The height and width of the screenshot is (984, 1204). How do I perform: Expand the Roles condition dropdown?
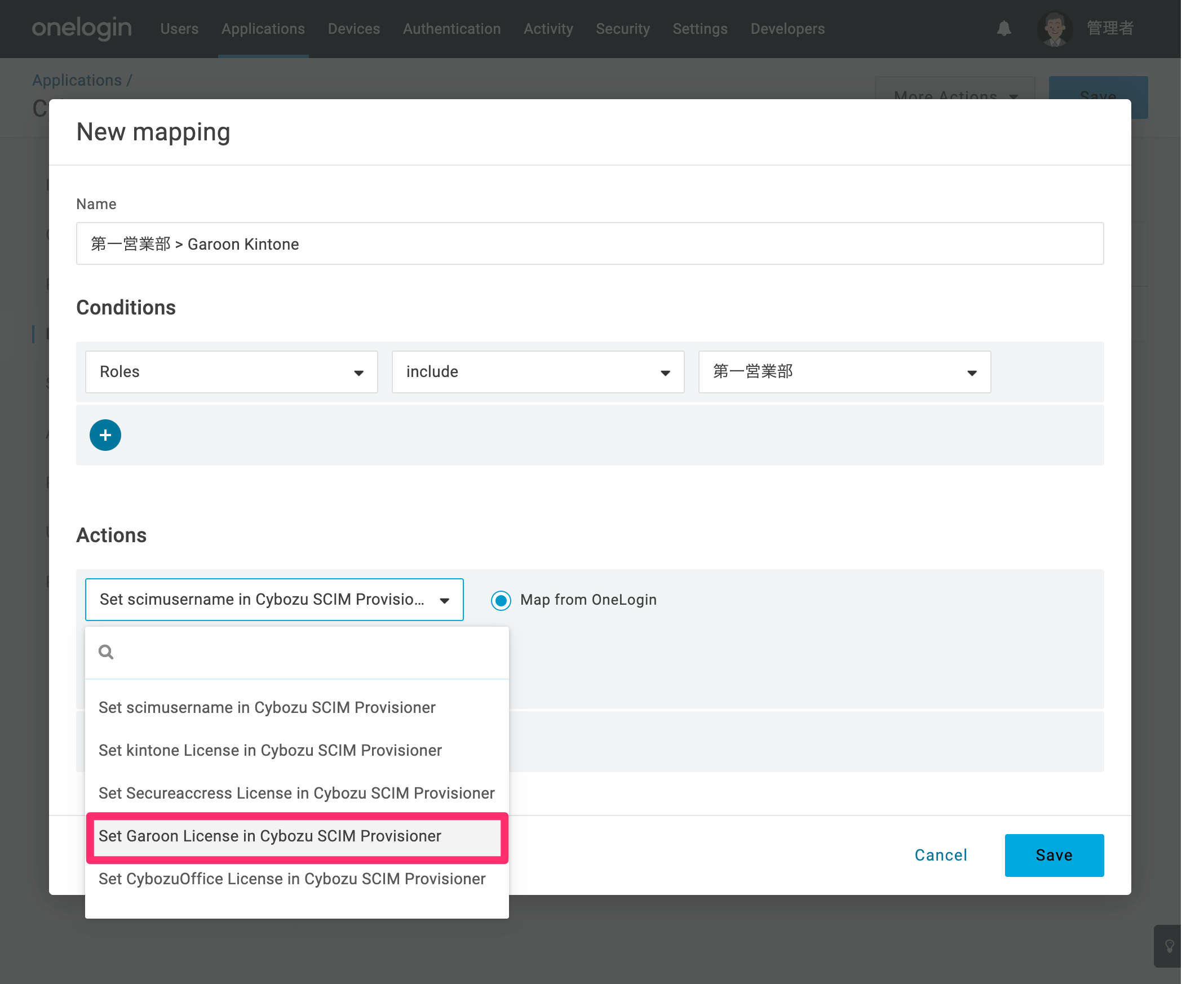tap(231, 372)
